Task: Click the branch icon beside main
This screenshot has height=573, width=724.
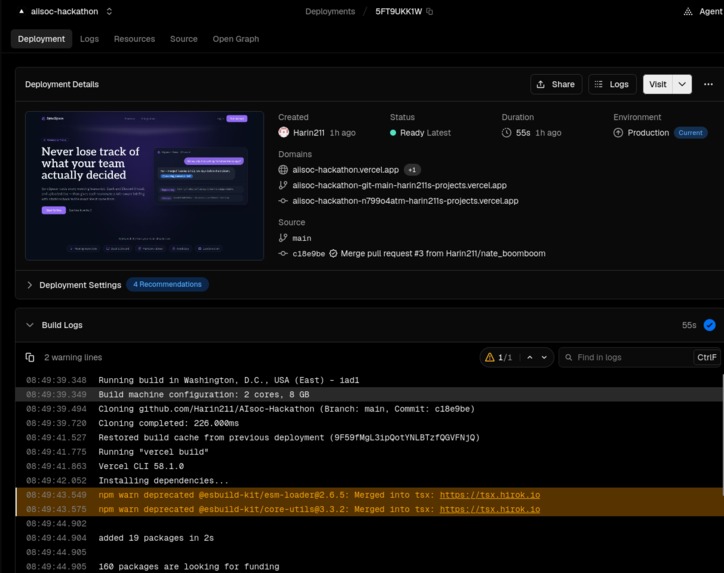Action: point(283,238)
